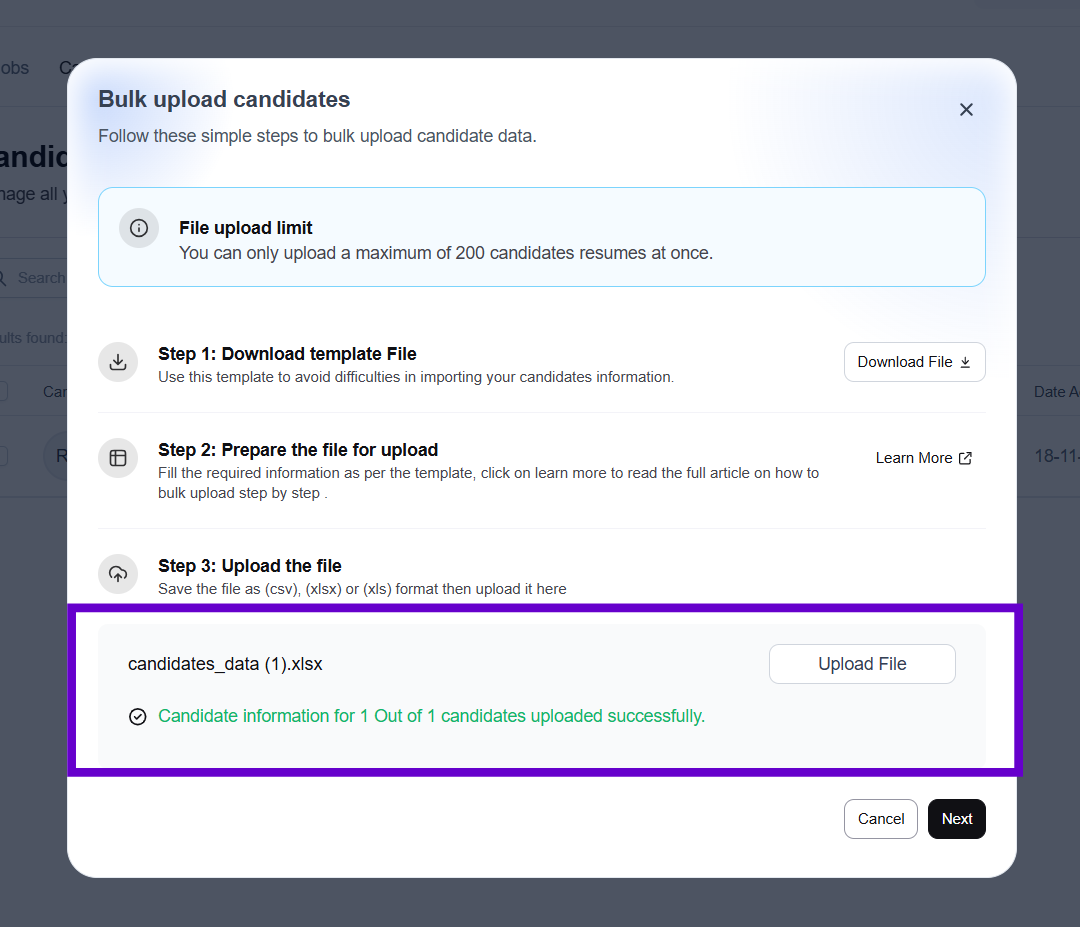Click the info icon beside File upload limit
Screen dimensions: 1080x927
click(x=139, y=228)
